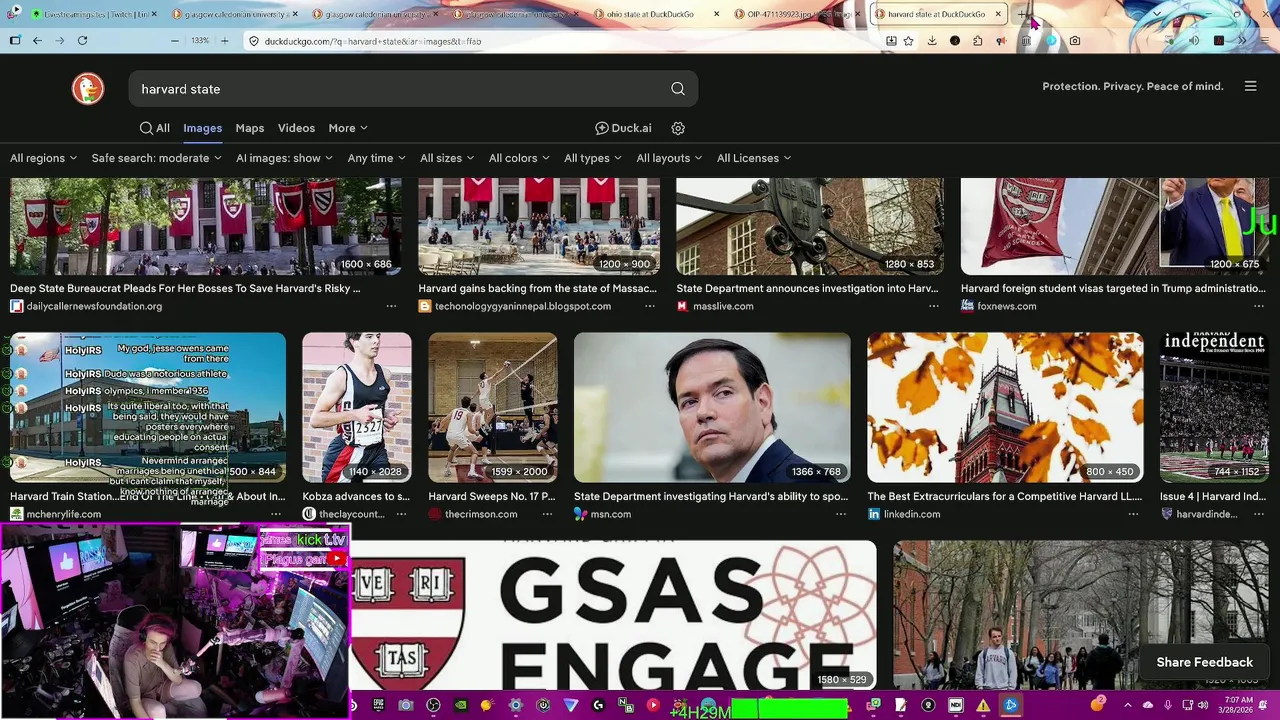The image size is (1280, 720).
Task: Reload the page with the refresh icon
Action: [x=82, y=41]
